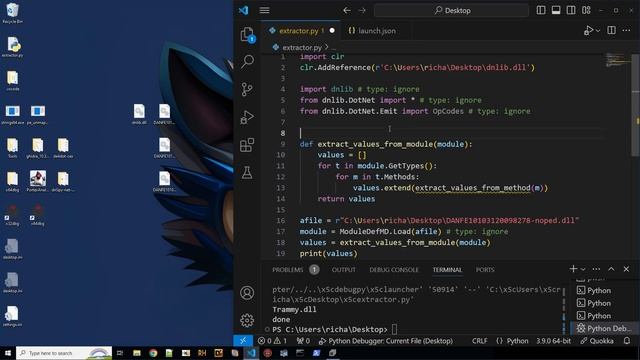Open the Windows Start menu

[8, 353]
